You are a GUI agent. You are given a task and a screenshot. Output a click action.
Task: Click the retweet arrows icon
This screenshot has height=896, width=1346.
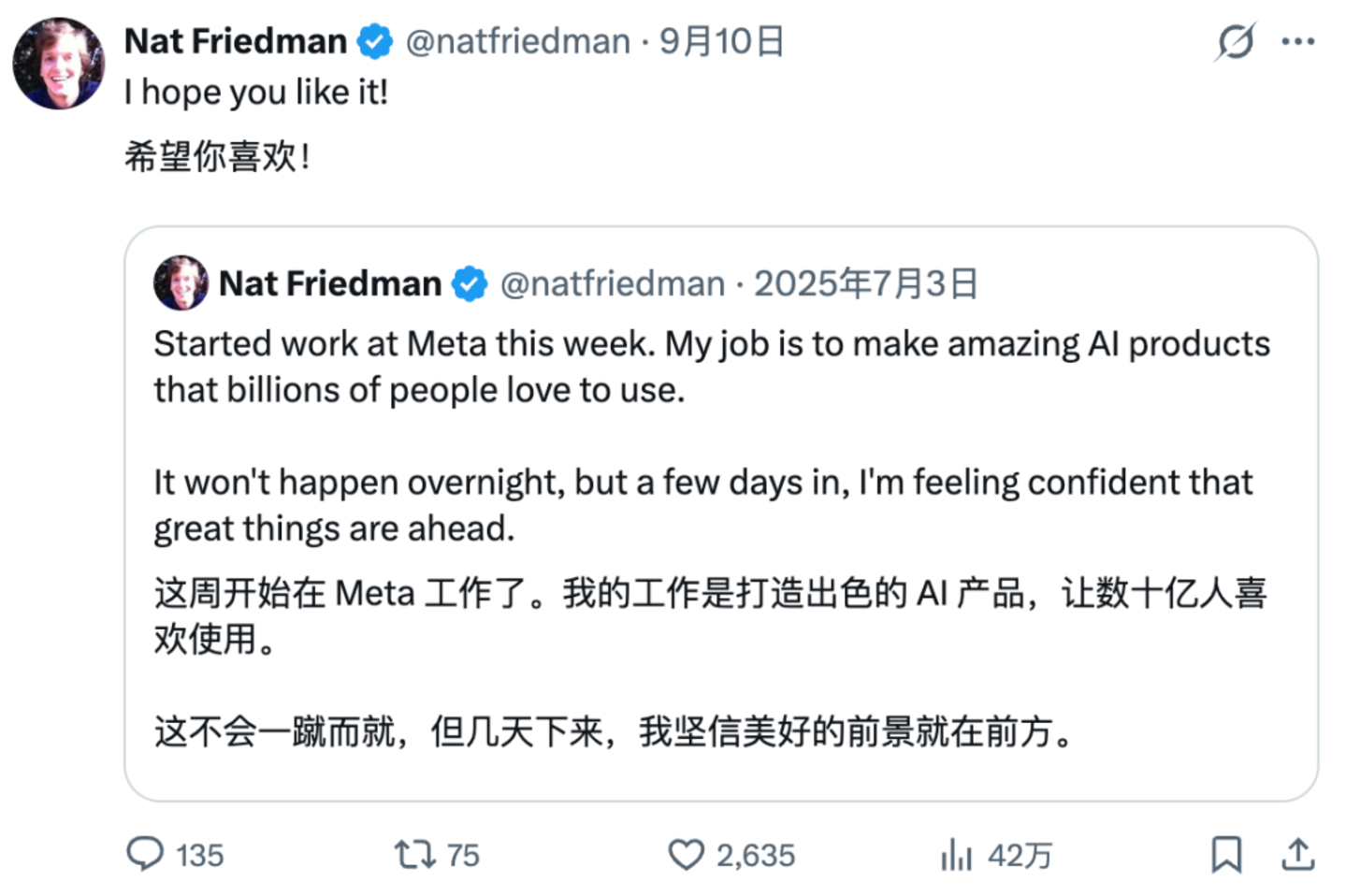pyautogui.click(x=413, y=854)
